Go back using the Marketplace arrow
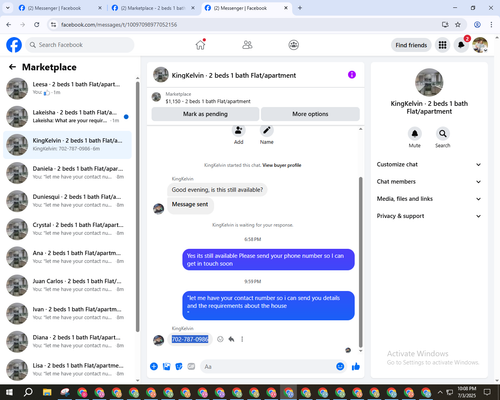 tap(12, 67)
